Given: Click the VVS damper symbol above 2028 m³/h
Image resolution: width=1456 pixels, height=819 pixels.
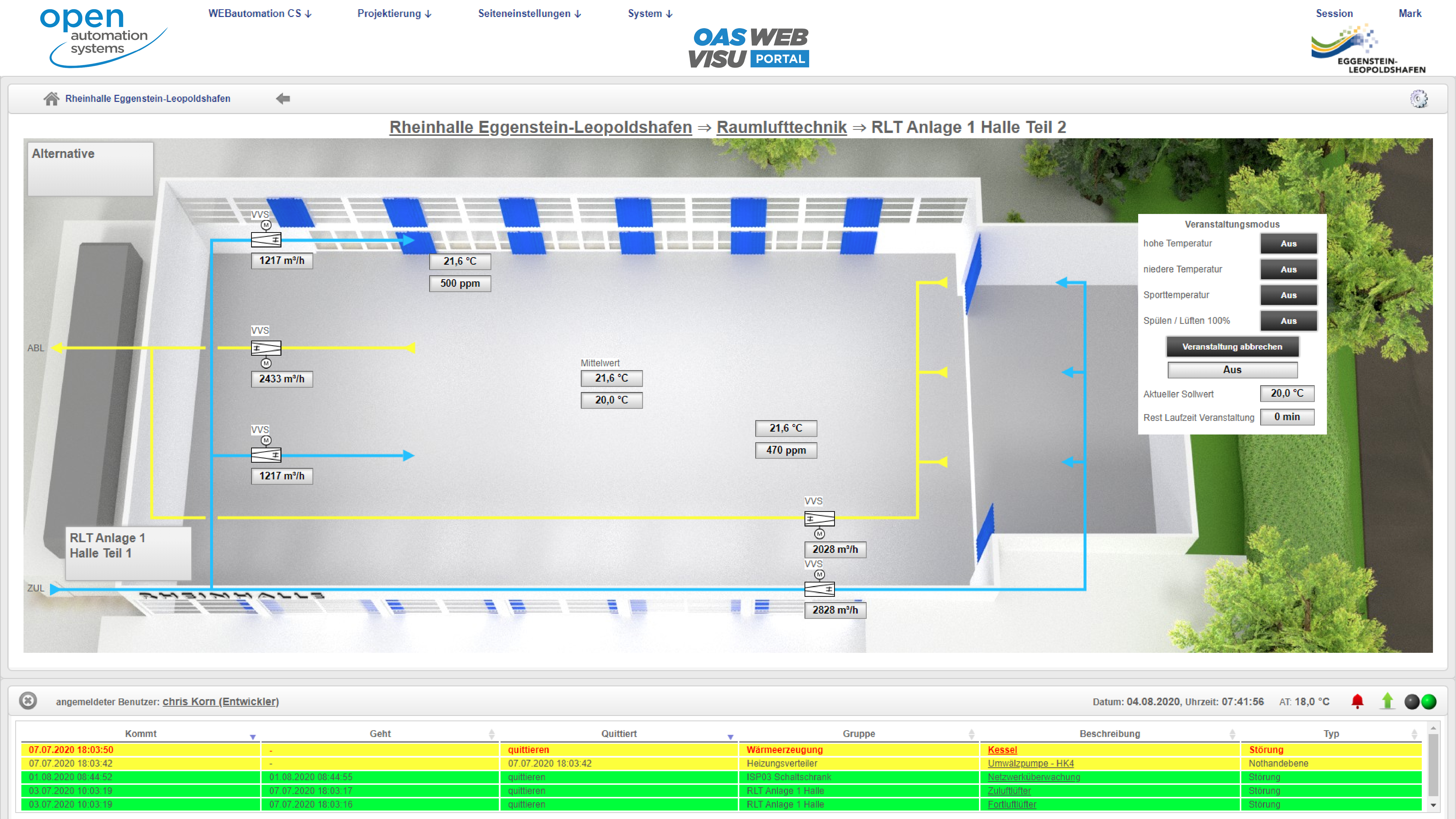Looking at the screenshot, I should (819, 518).
